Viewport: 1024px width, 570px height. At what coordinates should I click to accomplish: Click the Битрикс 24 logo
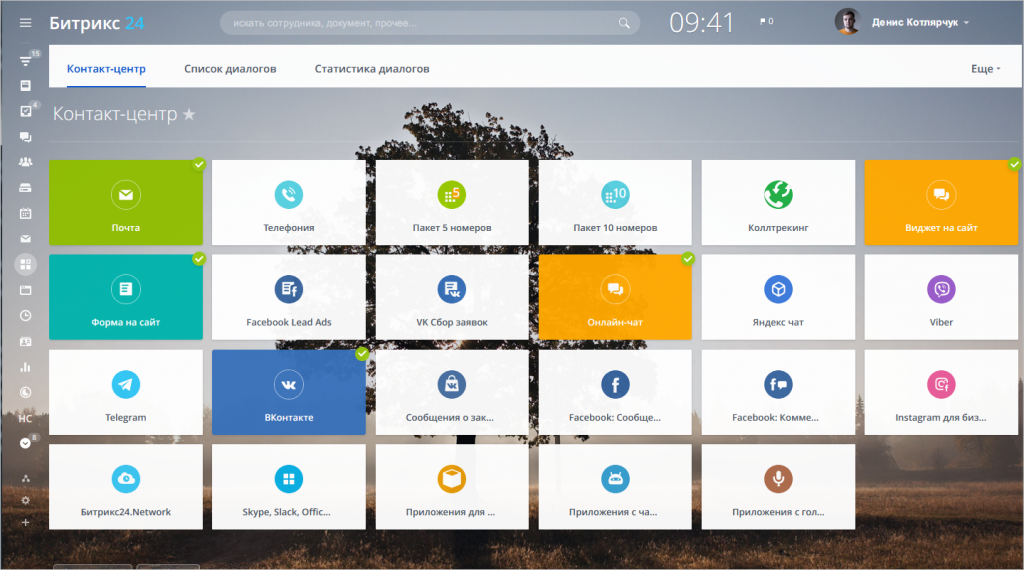[x=97, y=23]
